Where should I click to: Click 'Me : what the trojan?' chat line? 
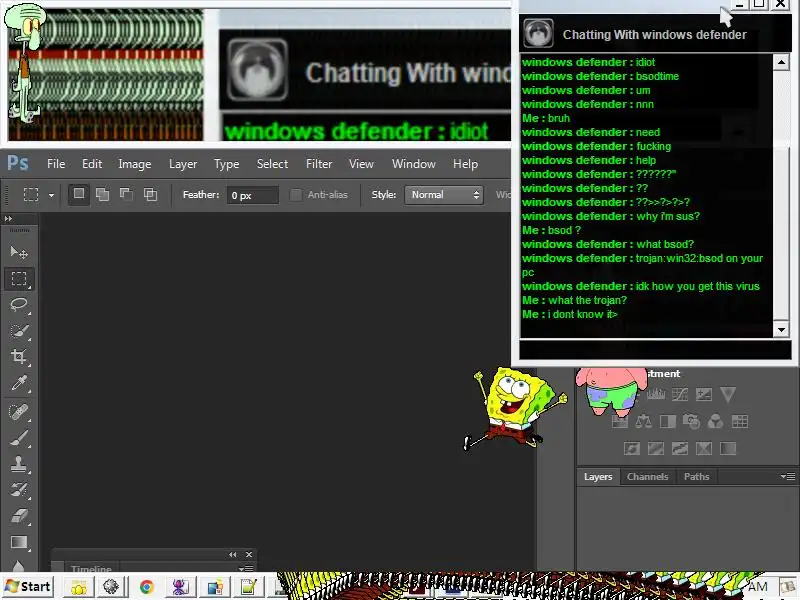574,301
